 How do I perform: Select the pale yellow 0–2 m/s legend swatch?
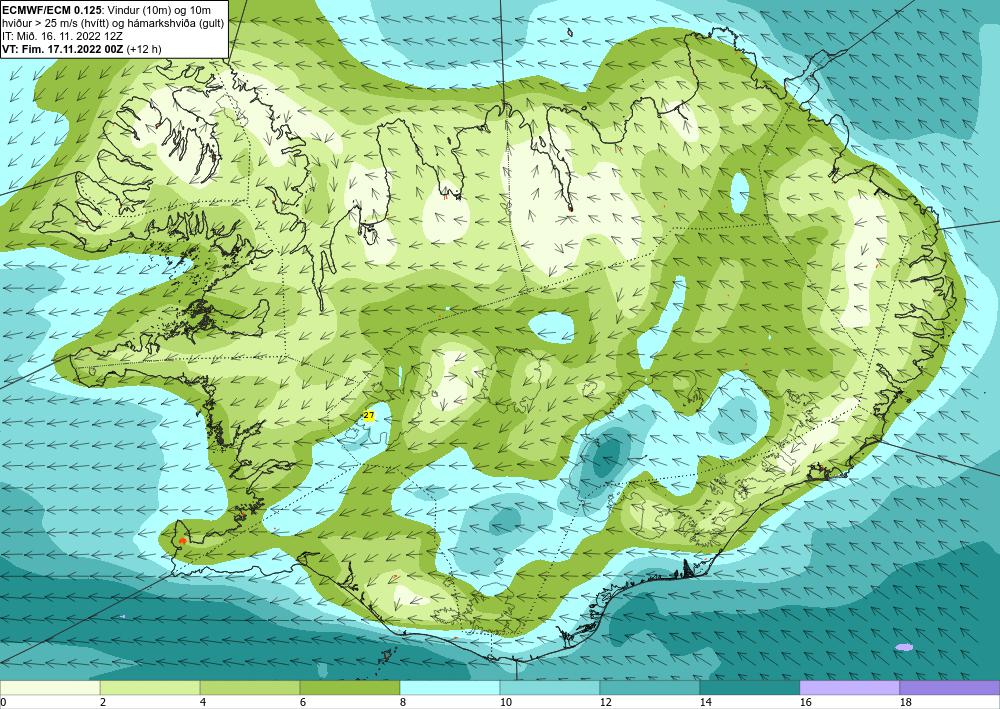50,688
